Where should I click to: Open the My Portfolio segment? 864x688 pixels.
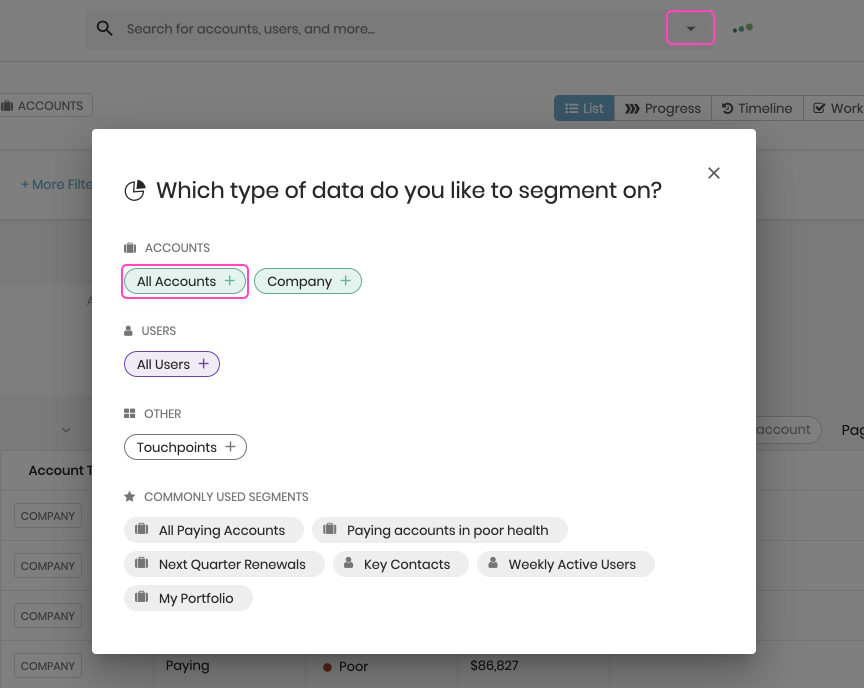click(188, 599)
